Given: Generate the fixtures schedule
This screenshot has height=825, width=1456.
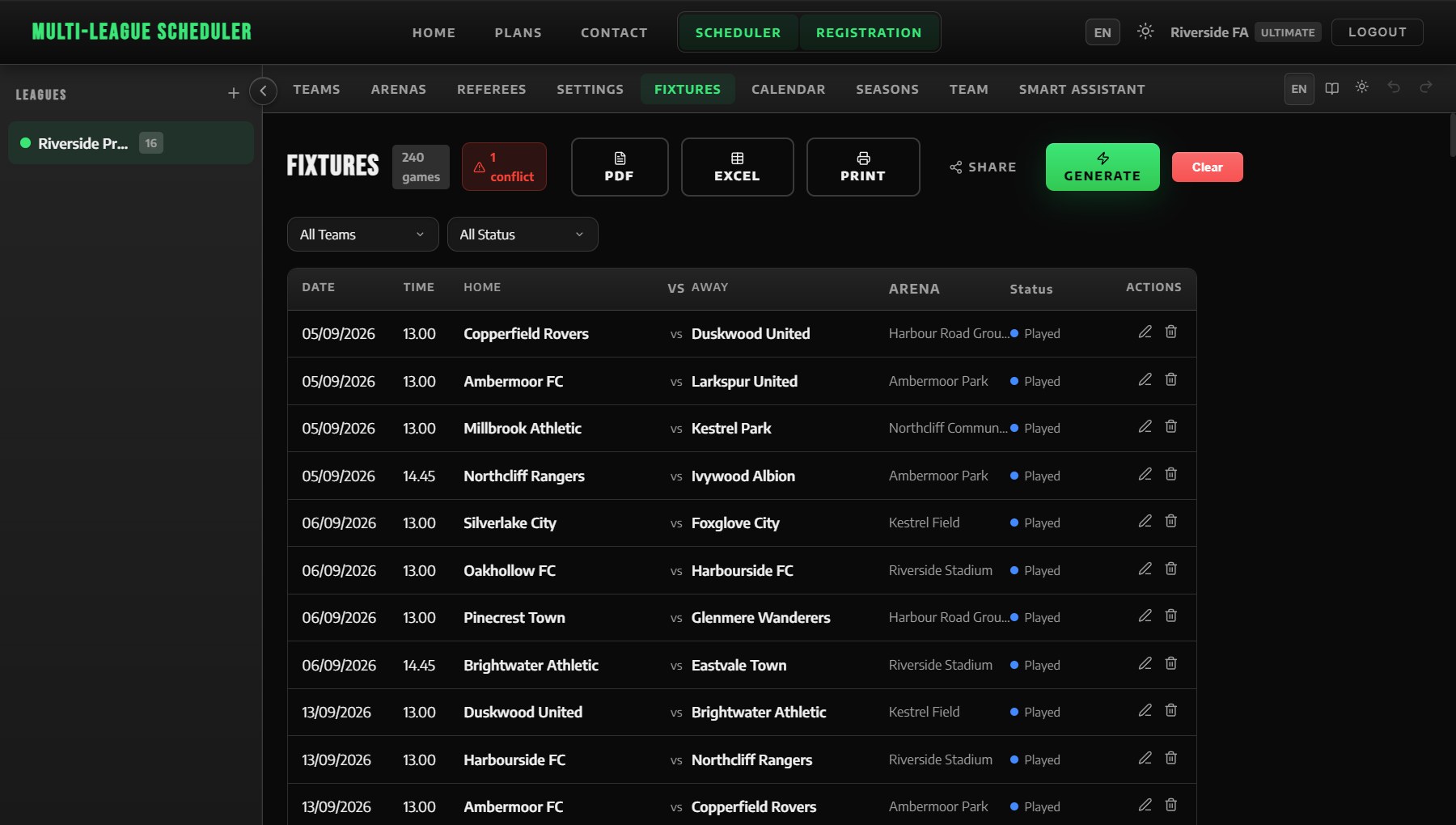Looking at the screenshot, I should click(x=1103, y=167).
